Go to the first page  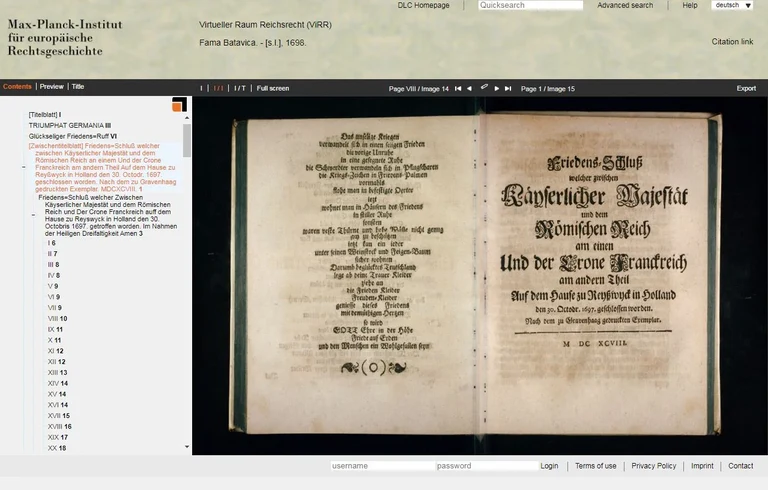458,88
